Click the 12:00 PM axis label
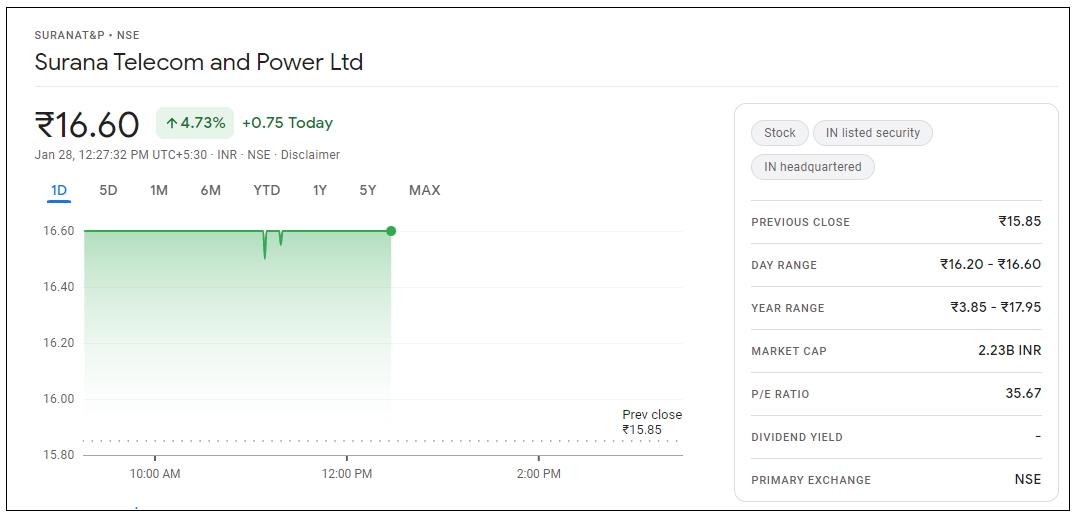Viewport: 1075px width, 519px height. coord(347,474)
